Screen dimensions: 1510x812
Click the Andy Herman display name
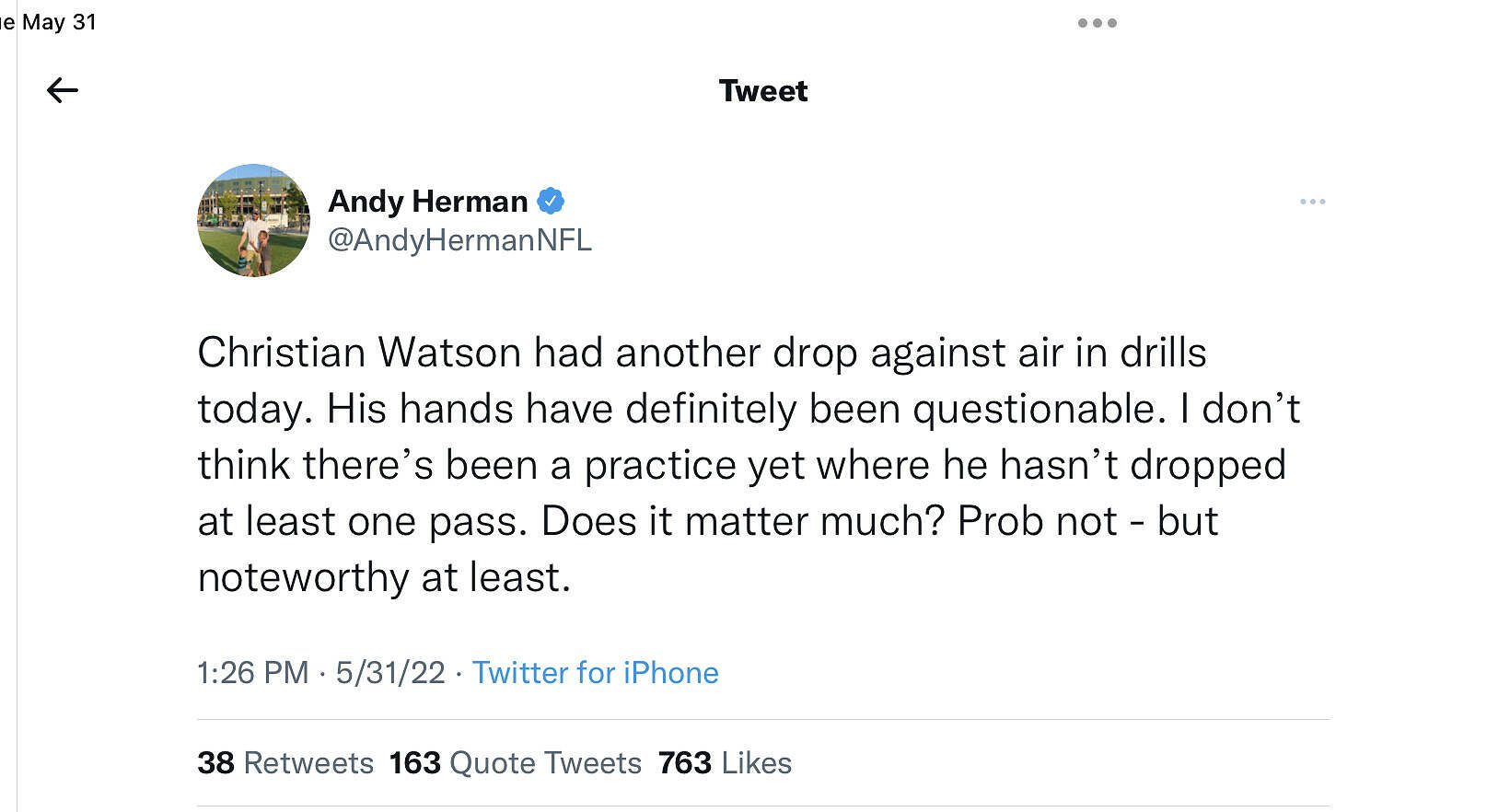tap(427, 201)
